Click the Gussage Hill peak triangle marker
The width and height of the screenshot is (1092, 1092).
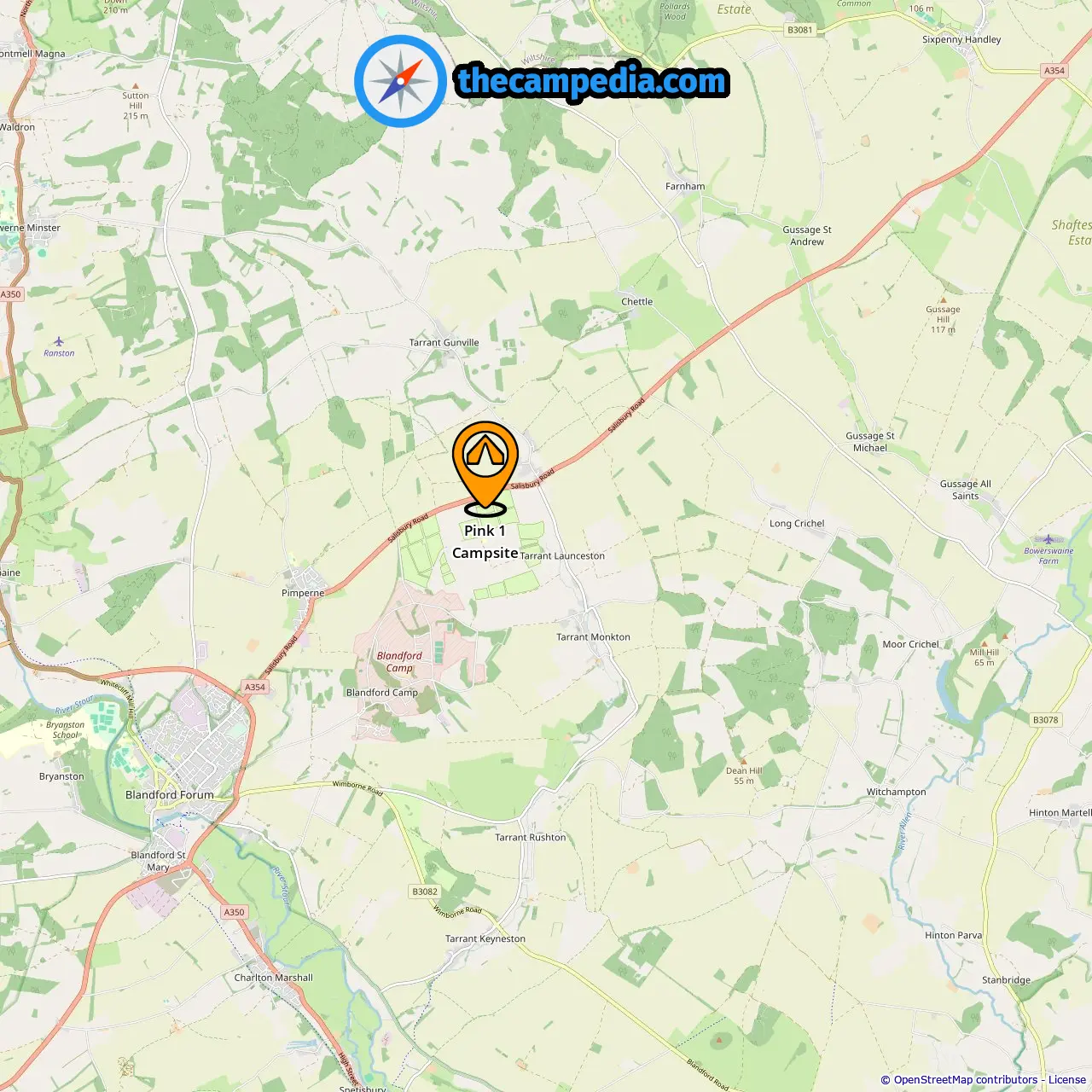[x=943, y=299]
